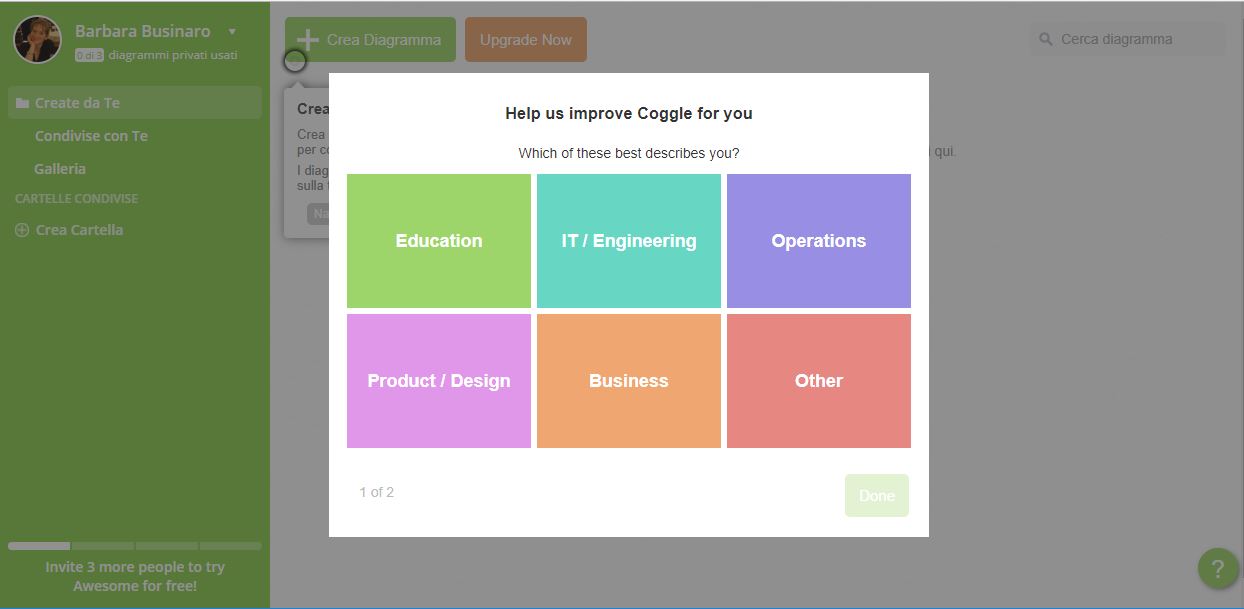Choose the IT / Engineering option
The image size is (1244, 609).
629,241
